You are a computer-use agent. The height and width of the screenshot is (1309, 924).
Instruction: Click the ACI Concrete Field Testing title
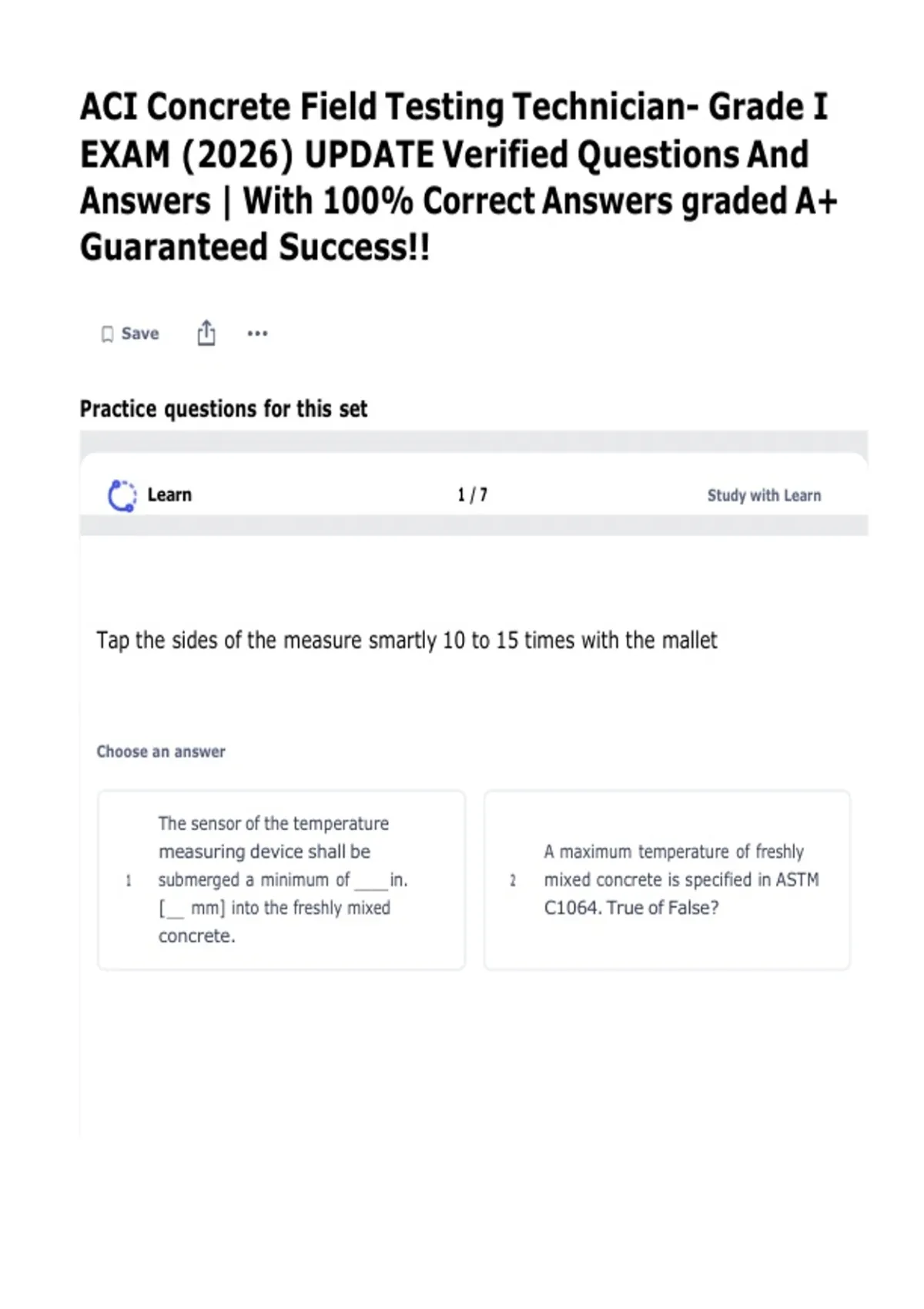tap(458, 177)
